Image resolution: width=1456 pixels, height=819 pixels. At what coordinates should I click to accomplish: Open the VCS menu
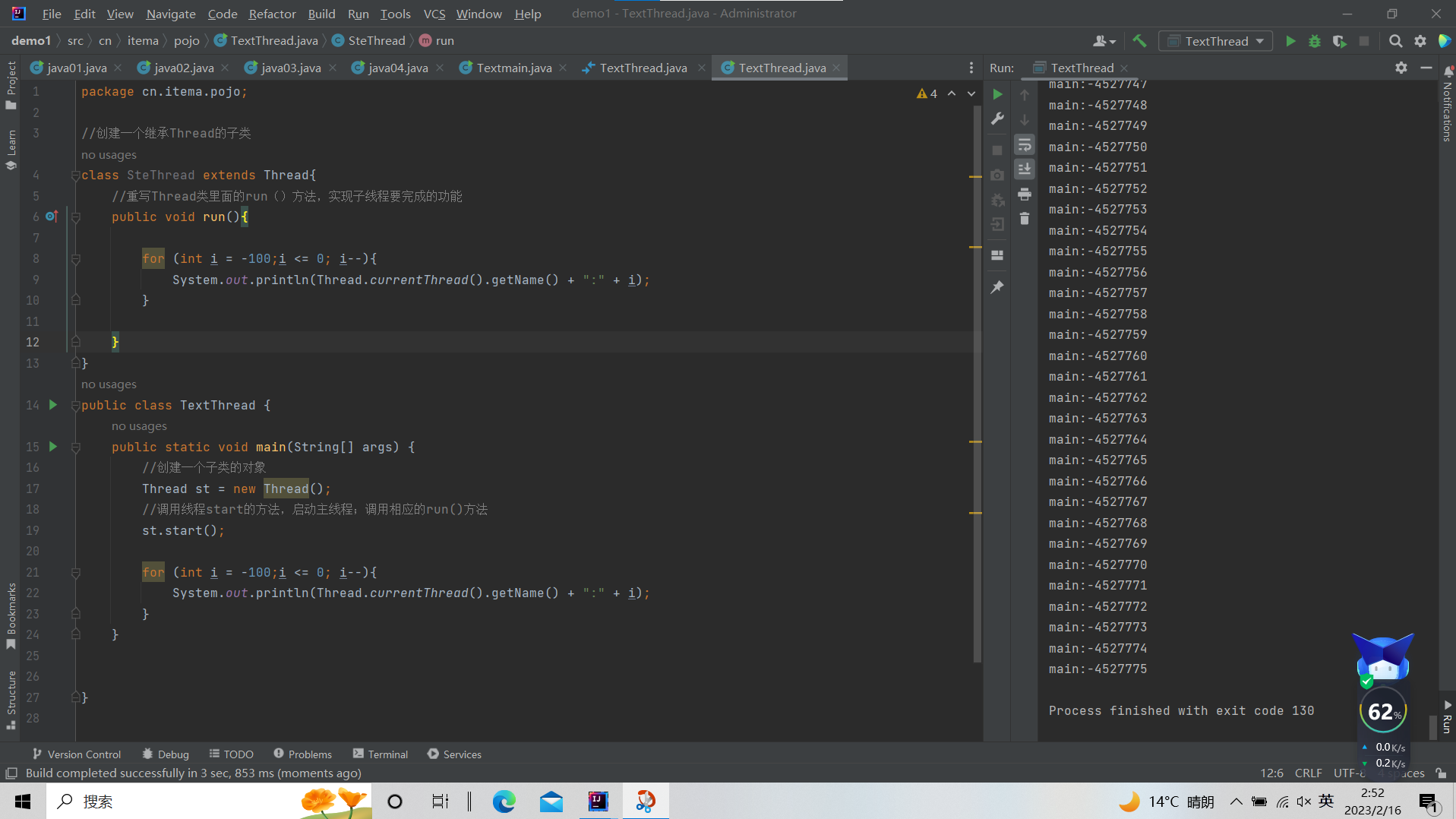click(x=434, y=14)
